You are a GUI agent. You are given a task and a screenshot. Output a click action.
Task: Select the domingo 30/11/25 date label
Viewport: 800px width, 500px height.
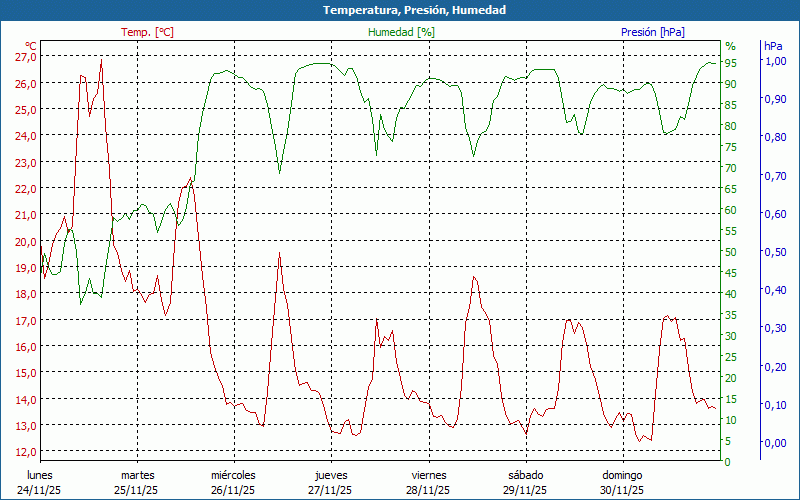pos(621,482)
